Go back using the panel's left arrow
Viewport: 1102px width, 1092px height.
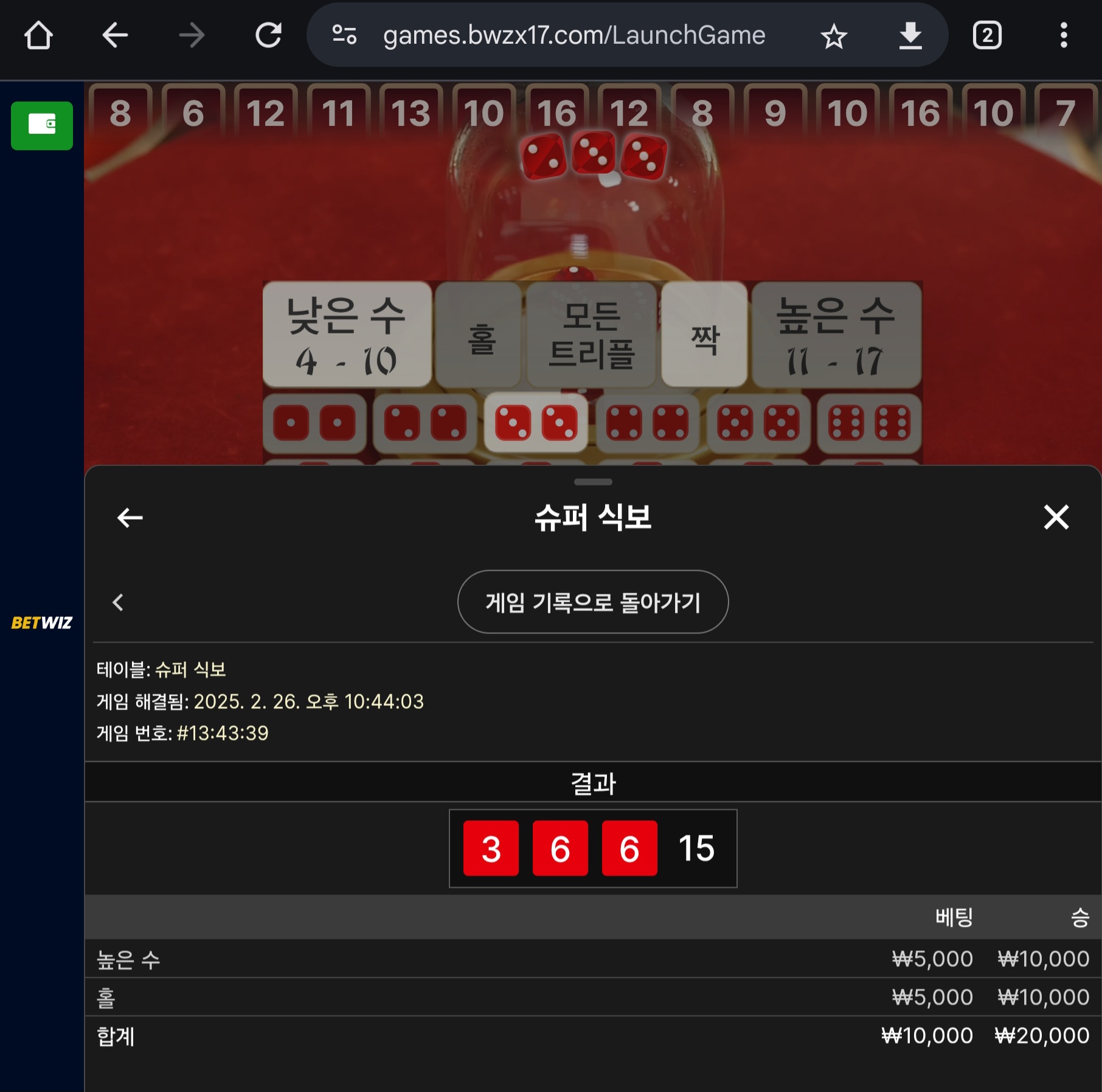click(x=130, y=518)
